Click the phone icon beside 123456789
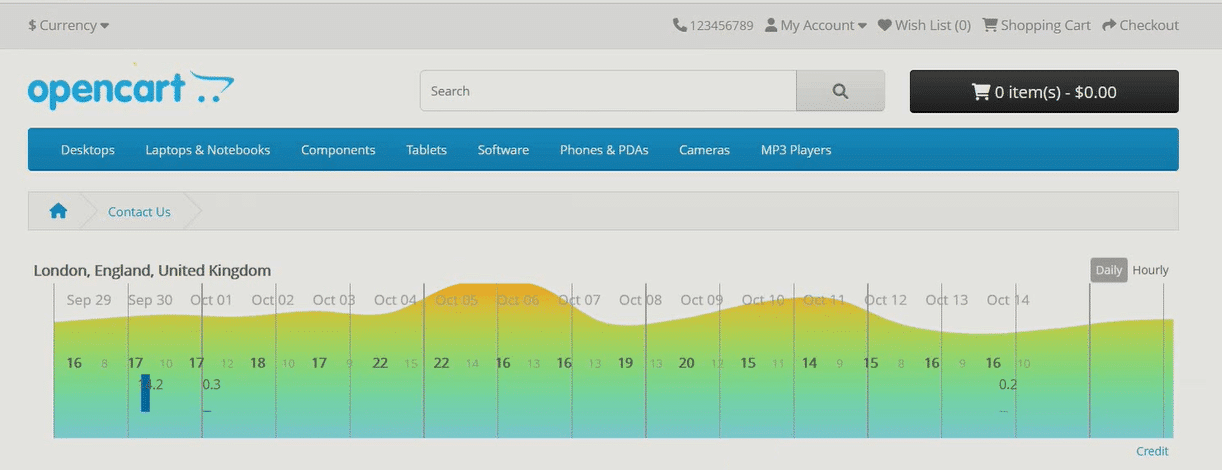The image size is (1222, 470). tap(680, 25)
